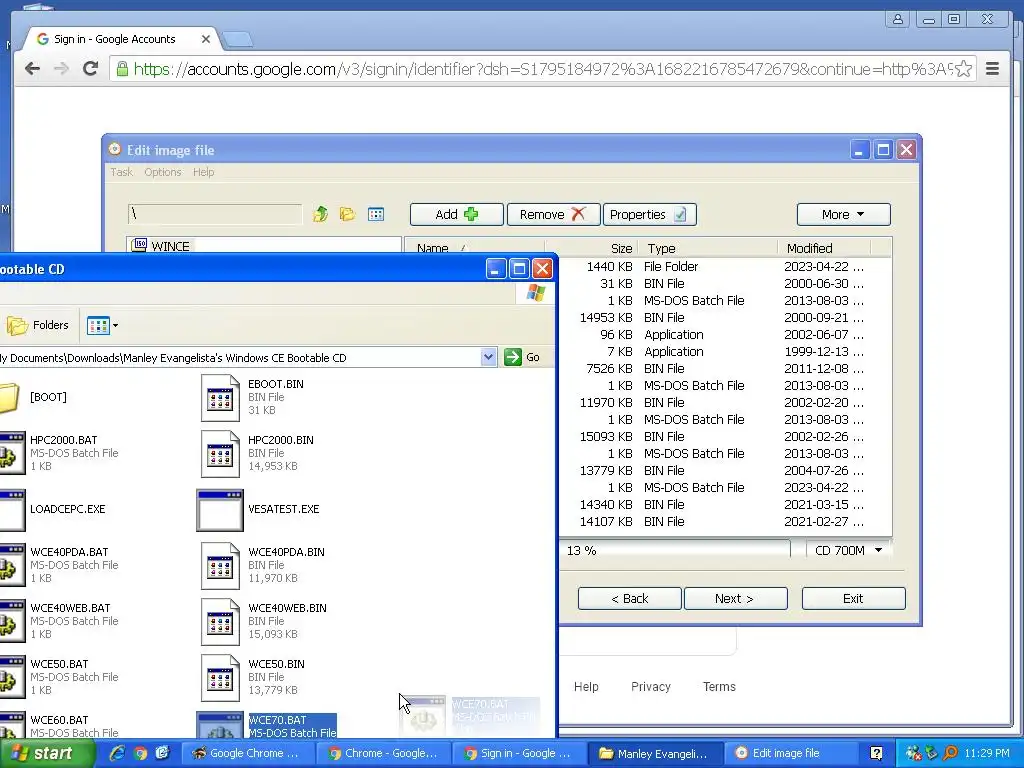
Task: Go up a folder in Edit image file
Action: 320,214
